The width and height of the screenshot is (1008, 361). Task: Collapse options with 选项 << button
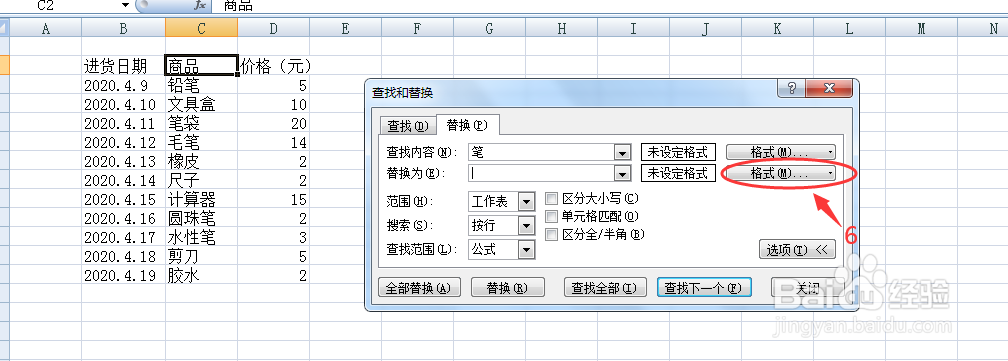pos(797,250)
